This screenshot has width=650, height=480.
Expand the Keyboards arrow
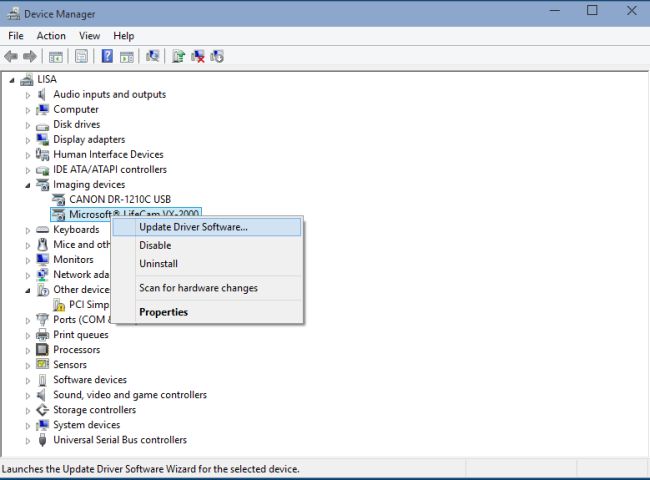(28, 230)
